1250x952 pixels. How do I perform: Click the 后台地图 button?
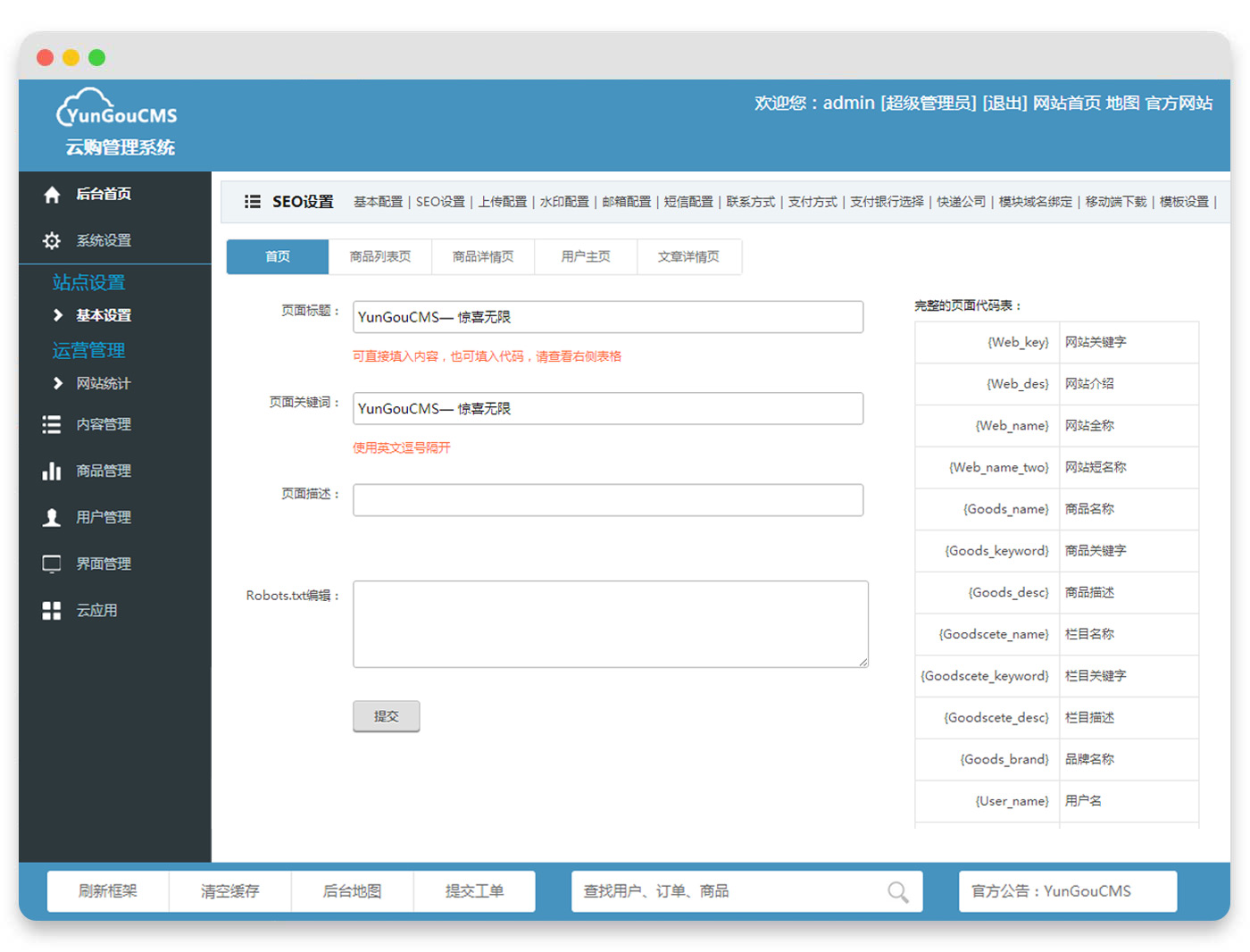click(353, 891)
